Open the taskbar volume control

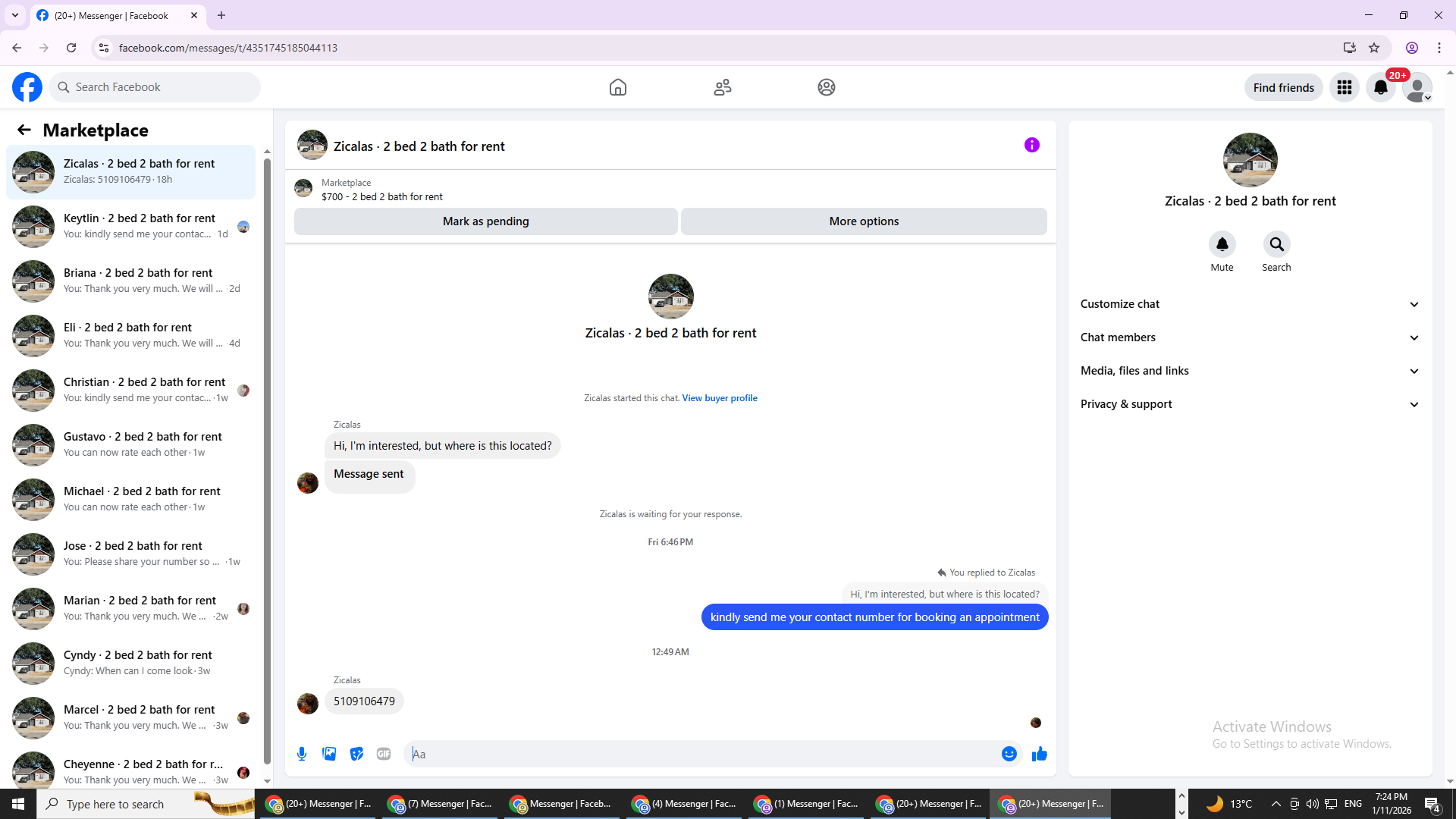[1313, 804]
